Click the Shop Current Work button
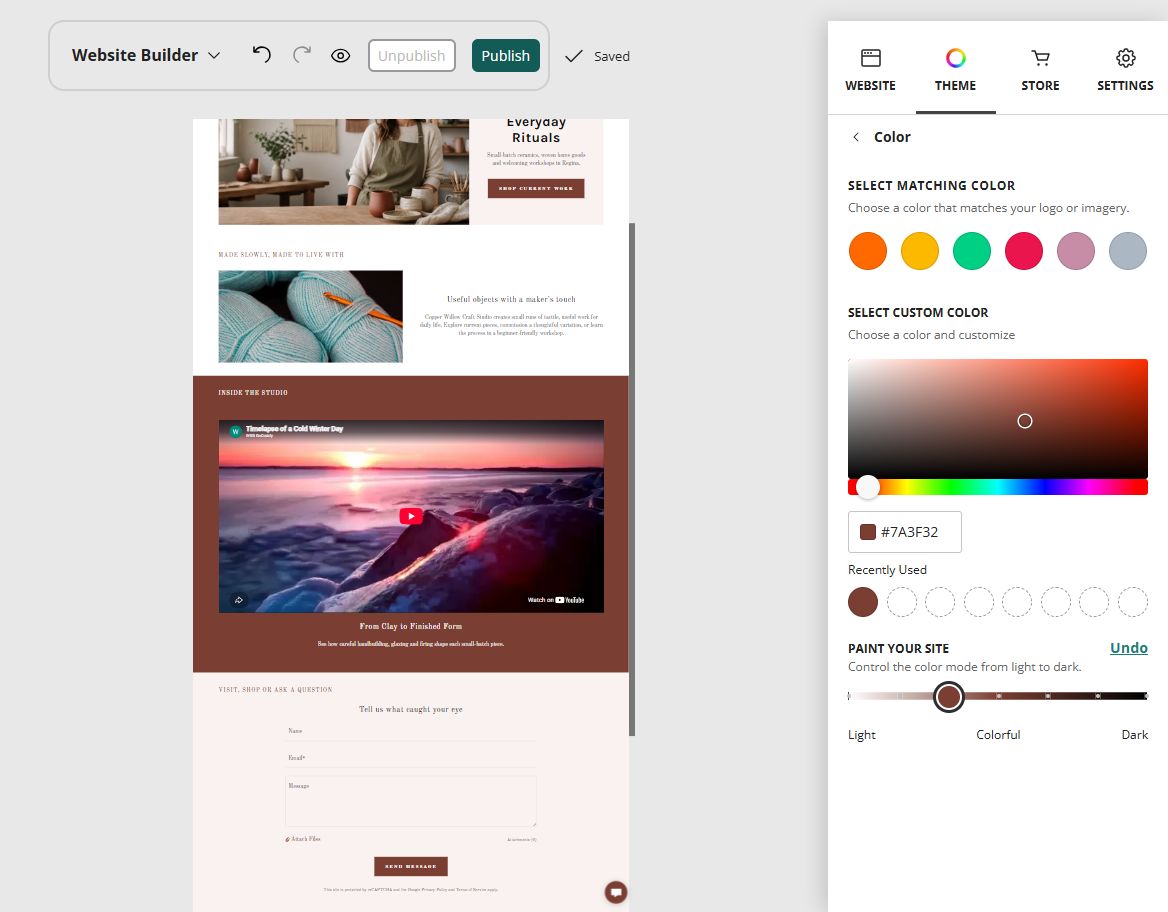This screenshot has height=912, width=1168. pyautogui.click(x=536, y=189)
